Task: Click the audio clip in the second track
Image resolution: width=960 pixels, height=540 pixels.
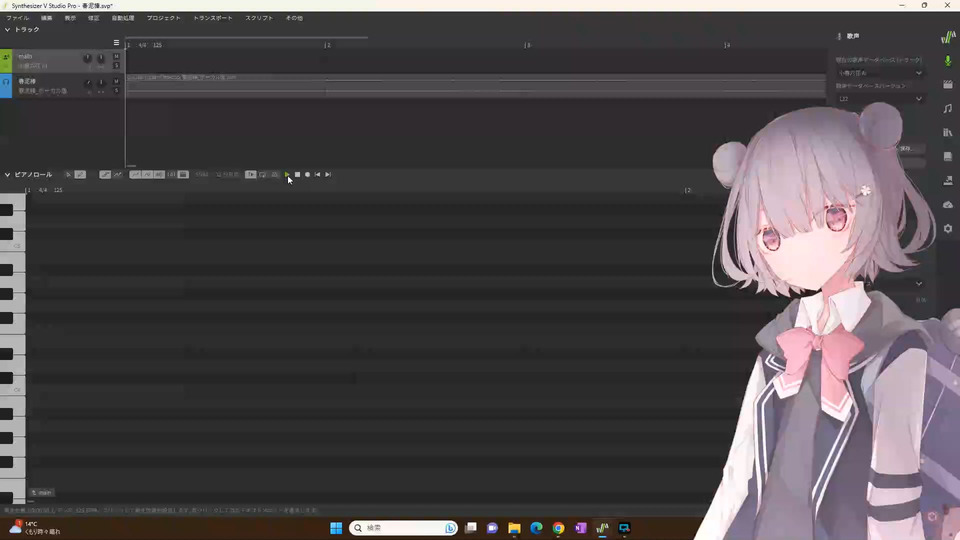Action: pos(476,86)
